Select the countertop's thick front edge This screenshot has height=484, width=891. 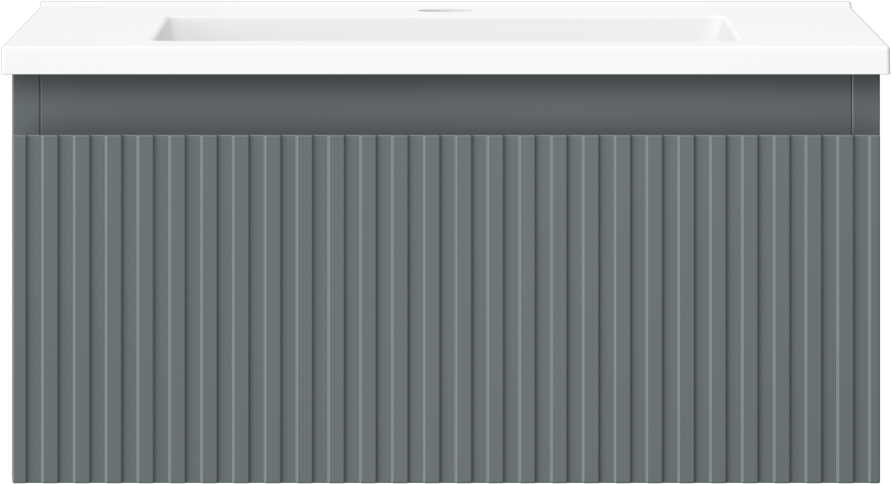[446, 60]
